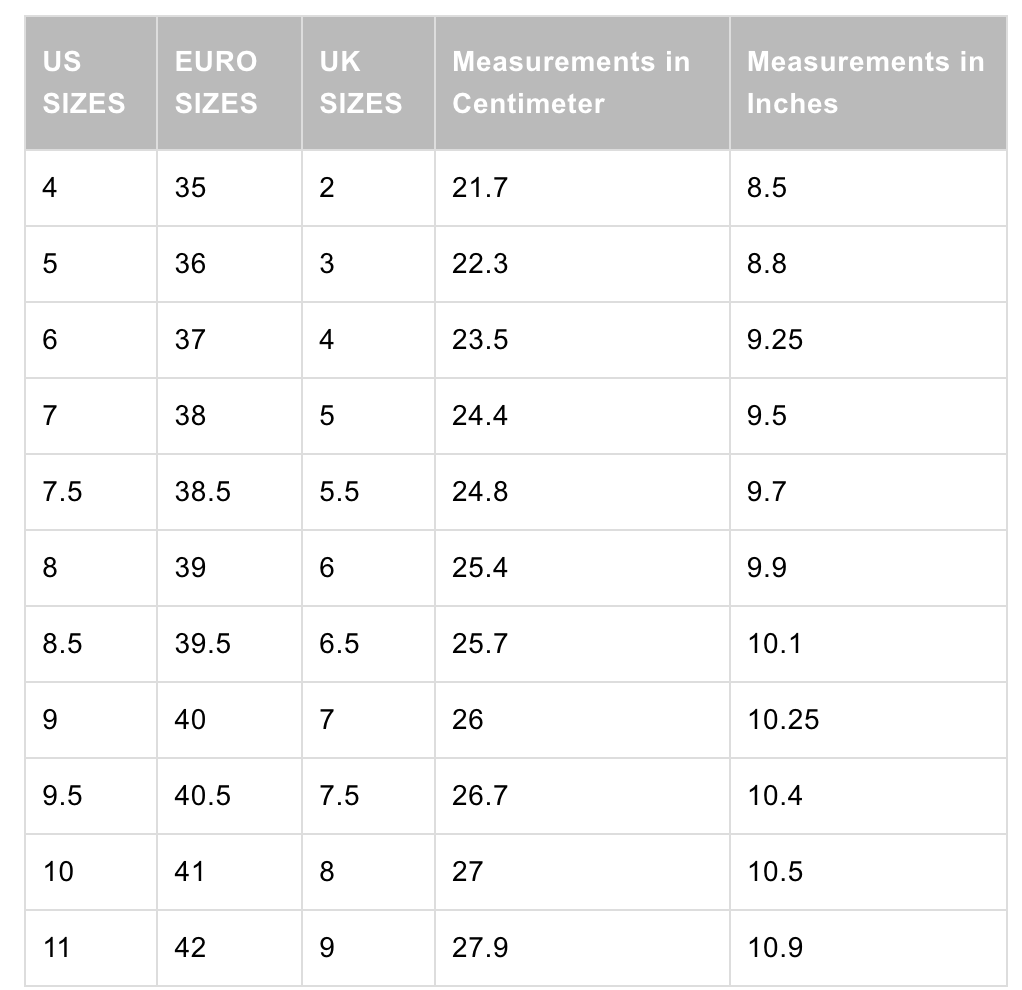The image size is (1022, 990).
Task: Click the UK SIZES column header
Action: [x=360, y=82]
